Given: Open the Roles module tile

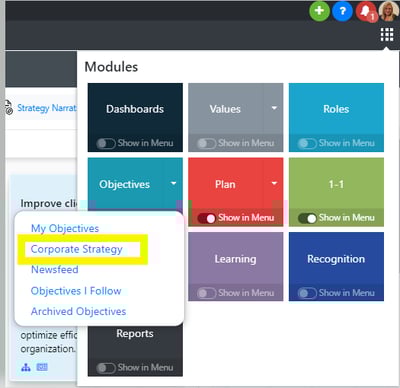Looking at the screenshot, I should [x=336, y=109].
